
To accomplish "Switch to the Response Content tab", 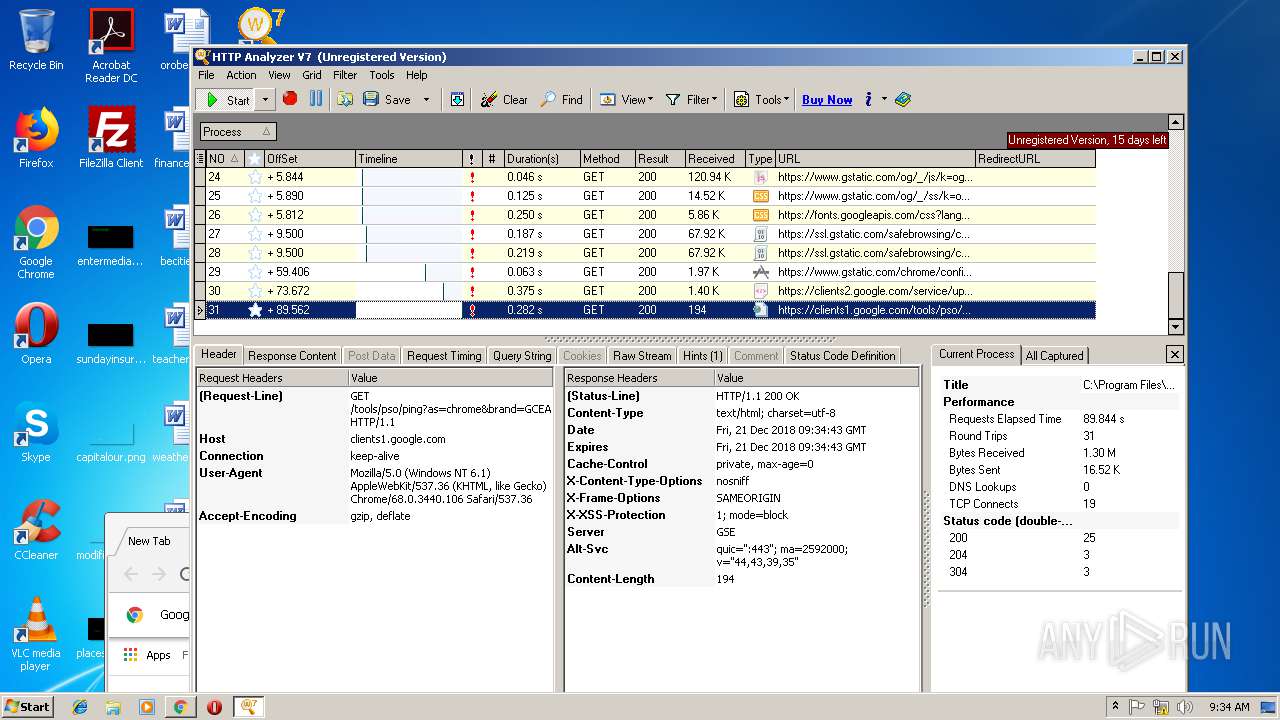I will [292, 356].
